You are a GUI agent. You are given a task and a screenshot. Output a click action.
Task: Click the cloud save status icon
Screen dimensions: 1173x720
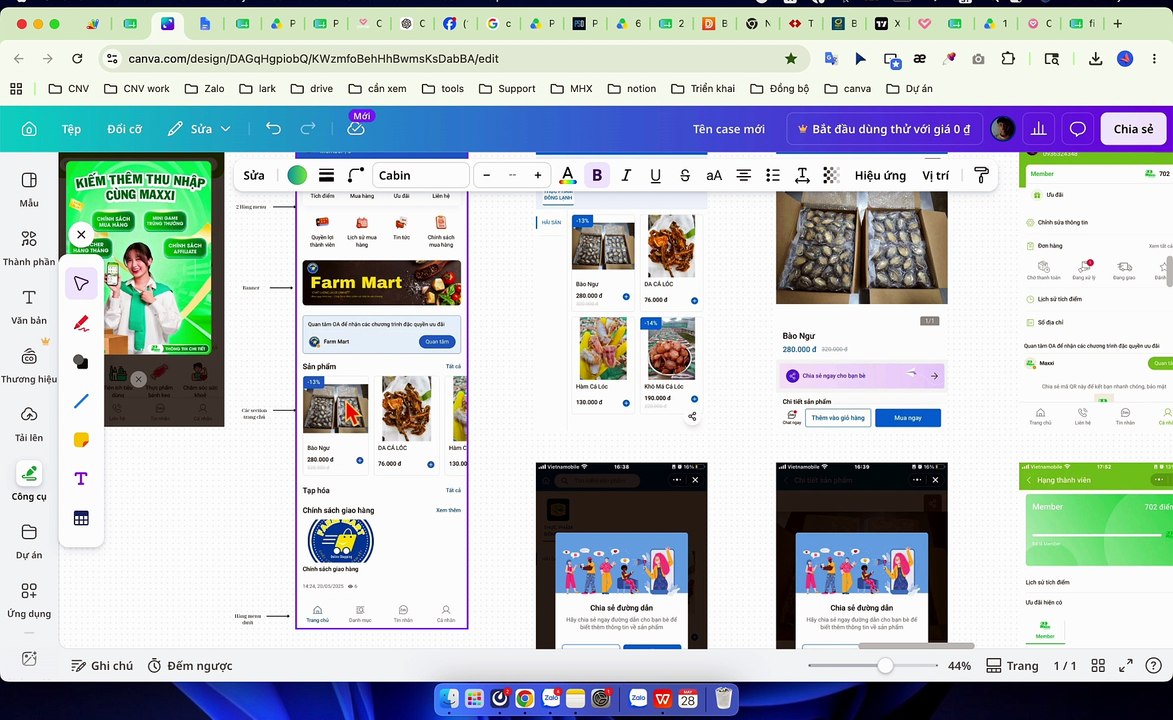pyautogui.click(x=356, y=129)
